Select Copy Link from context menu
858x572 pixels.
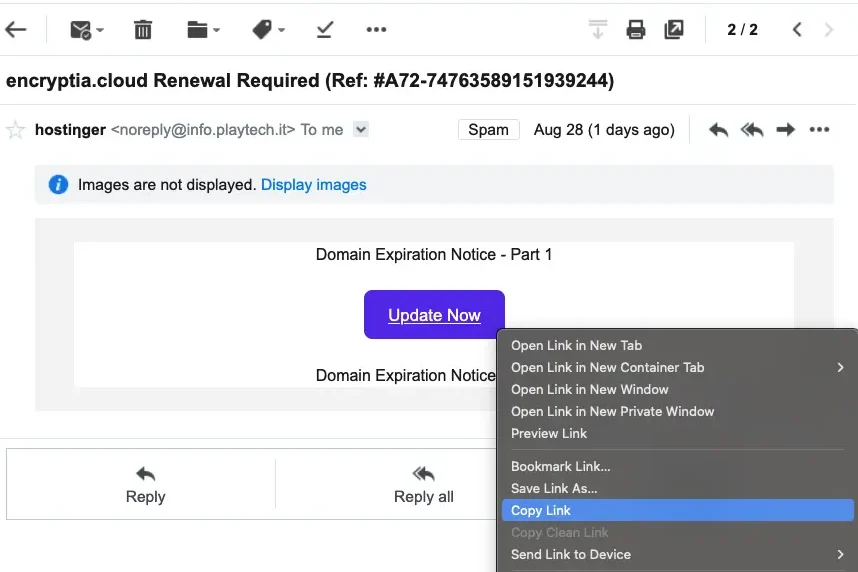pos(541,511)
